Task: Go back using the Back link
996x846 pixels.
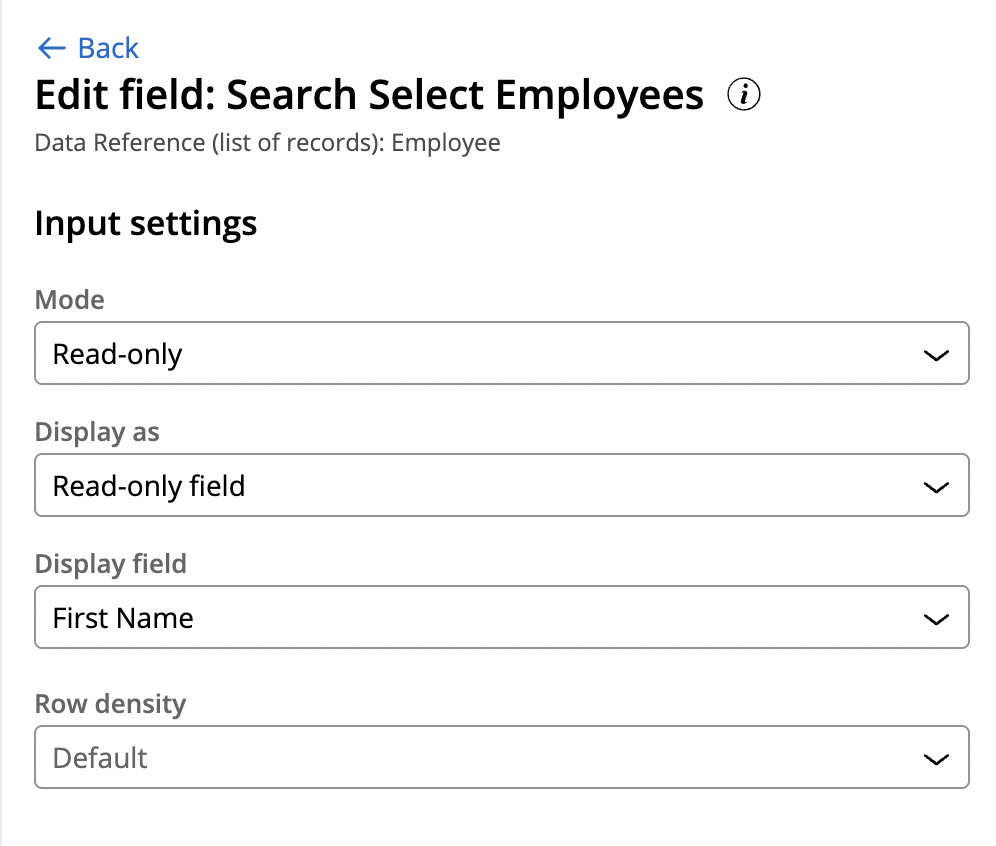Action: tap(108, 48)
